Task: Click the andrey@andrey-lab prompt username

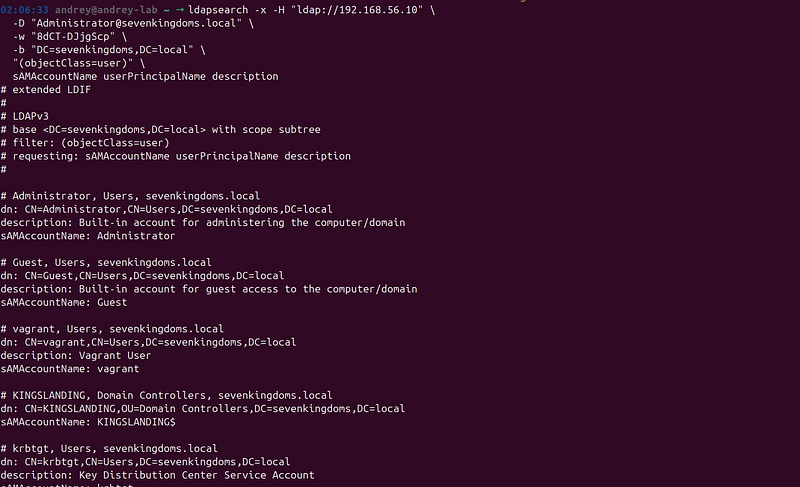Action: tap(106, 10)
